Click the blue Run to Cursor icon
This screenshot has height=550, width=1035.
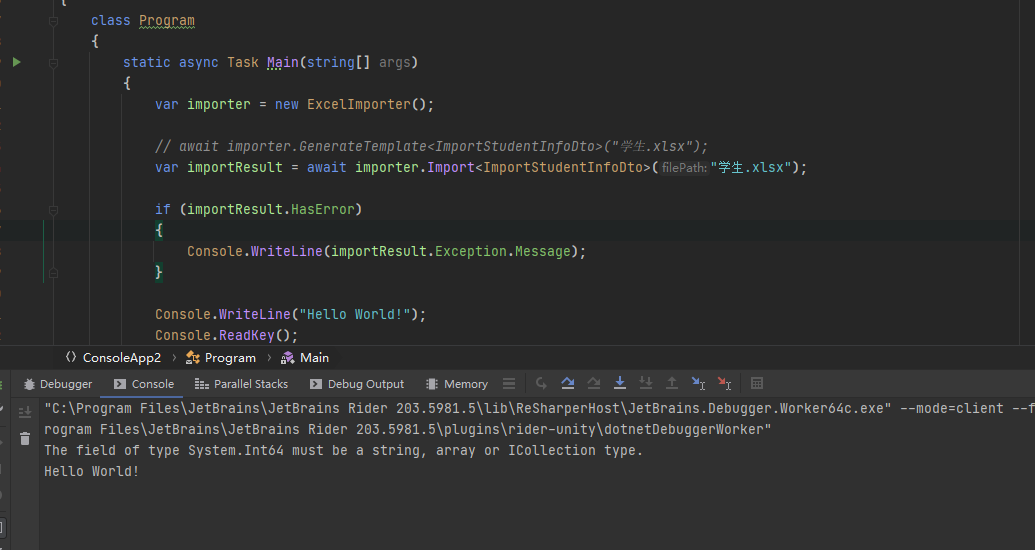click(698, 383)
